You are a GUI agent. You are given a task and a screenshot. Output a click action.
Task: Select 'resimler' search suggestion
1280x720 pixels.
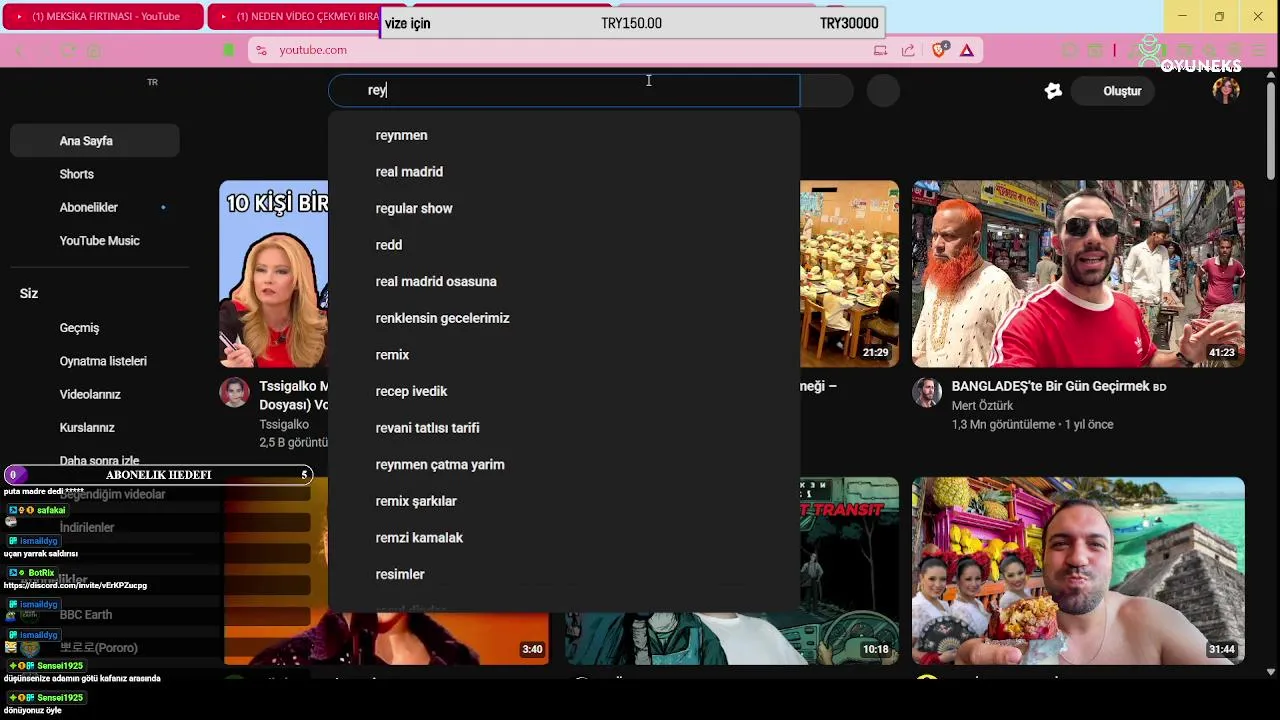coord(564,574)
